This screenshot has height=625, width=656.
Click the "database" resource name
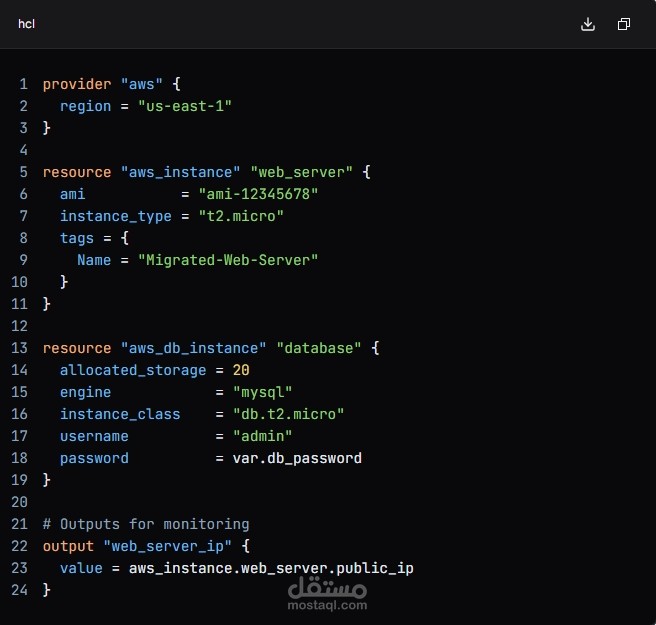[x=319, y=348]
